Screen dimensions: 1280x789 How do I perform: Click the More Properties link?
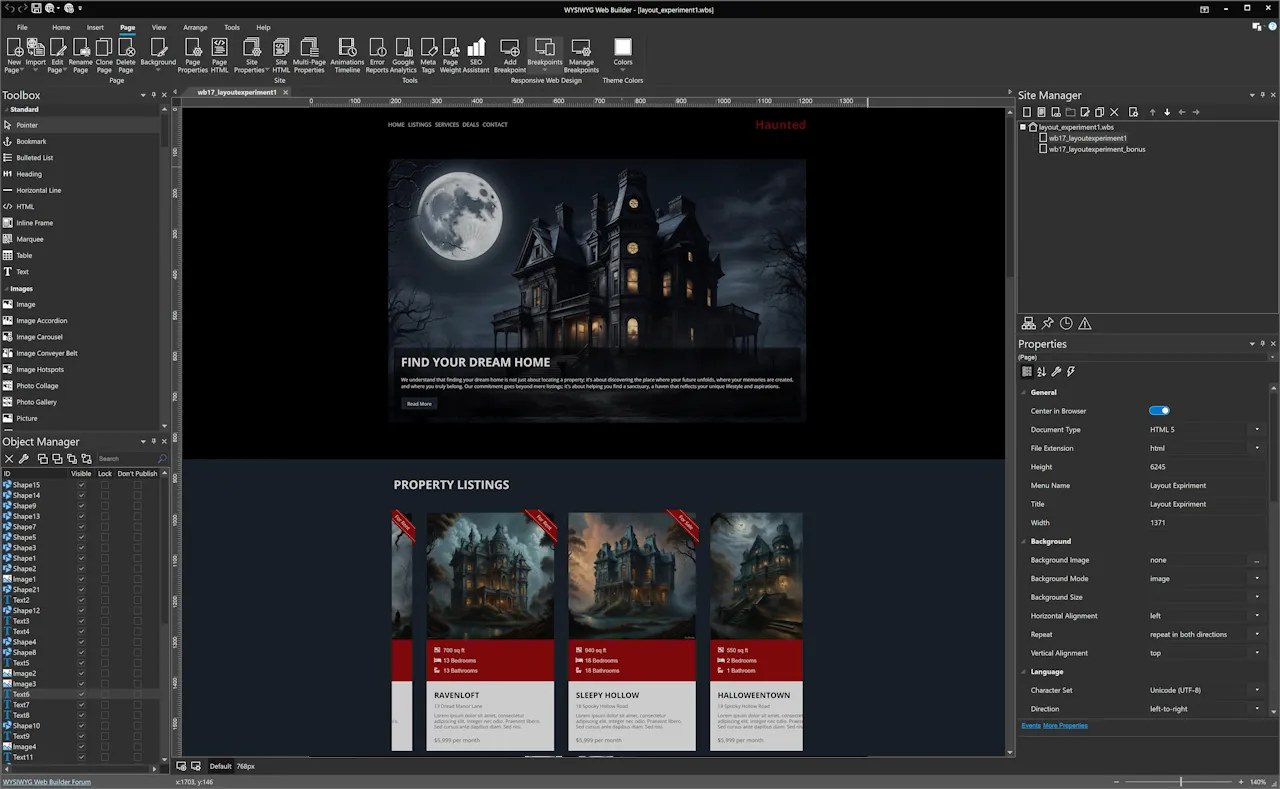click(1065, 725)
